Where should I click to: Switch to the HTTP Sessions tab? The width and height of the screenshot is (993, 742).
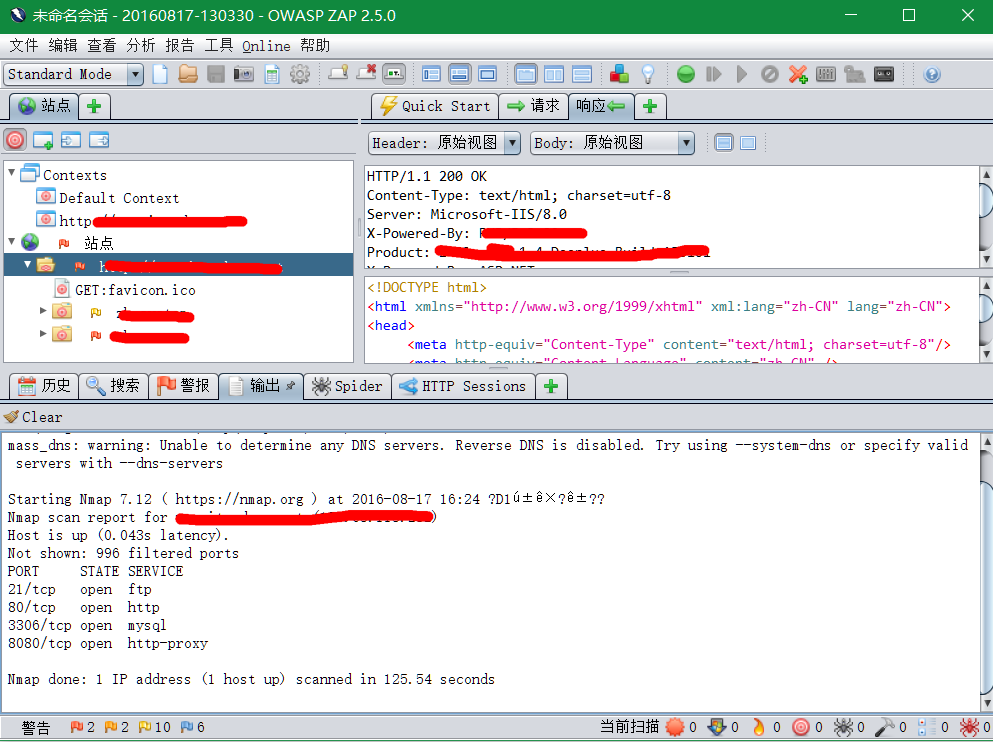[463, 386]
